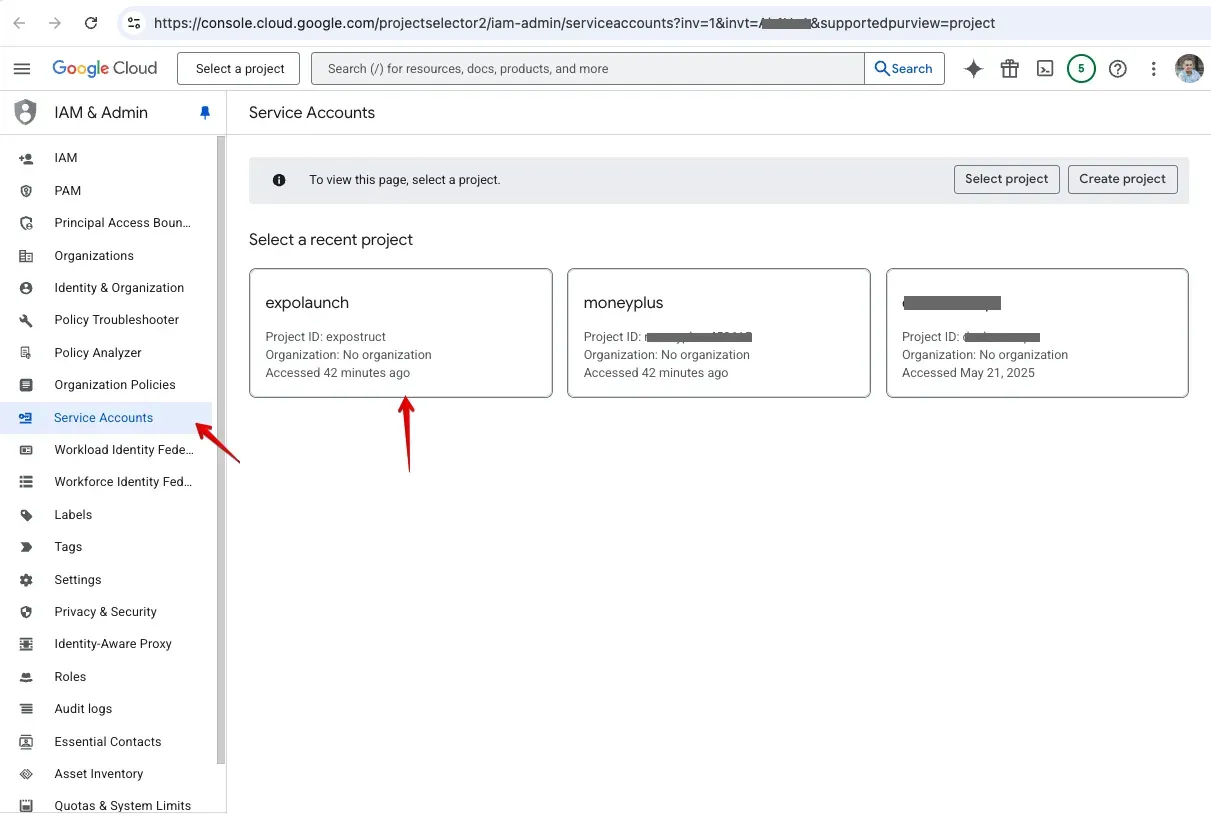Open the help question mark icon
This screenshot has height=814, width=1211.
[x=1118, y=69]
